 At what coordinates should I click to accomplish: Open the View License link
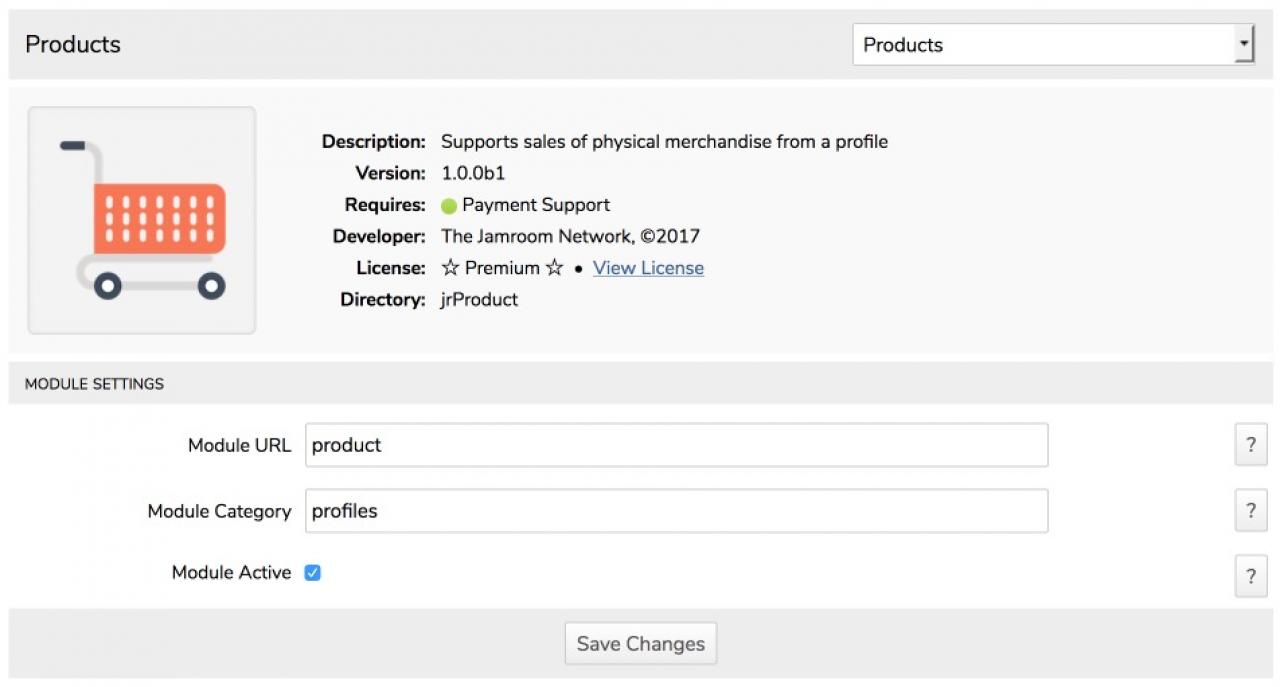648,268
